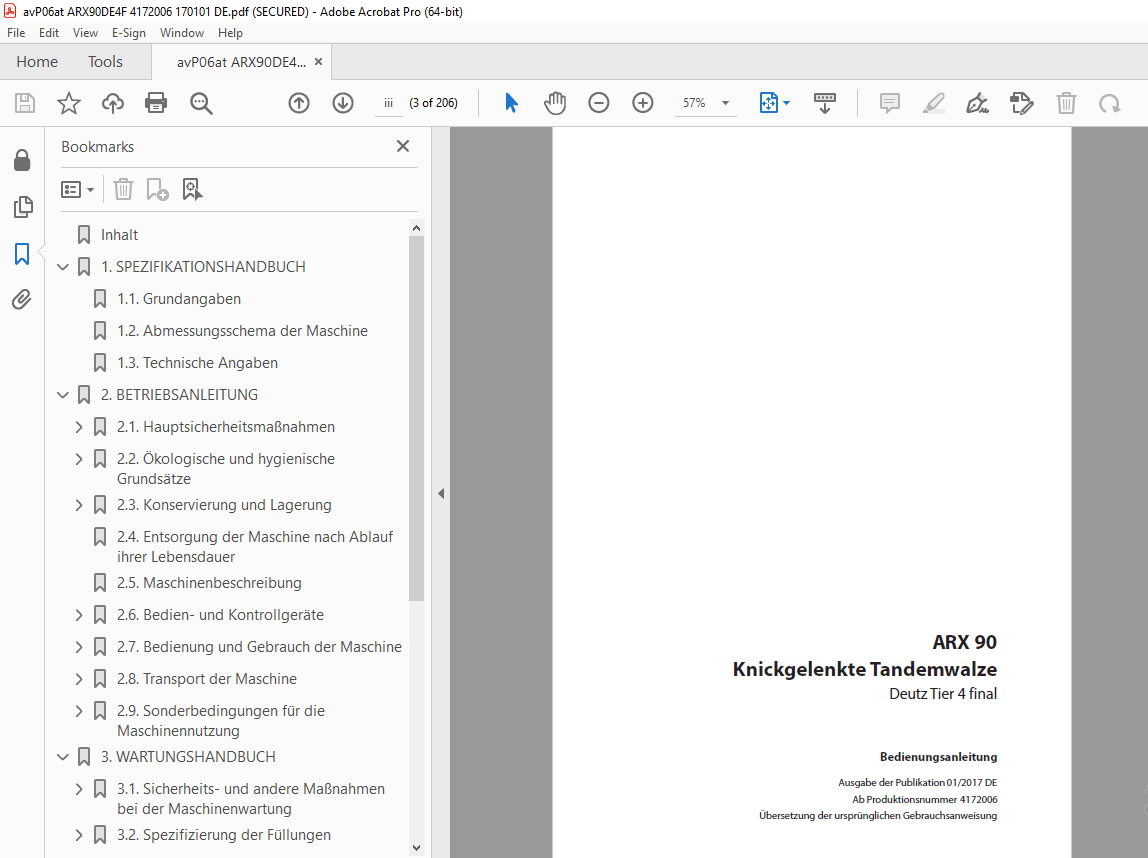Show security settings lock icon

pos(22,160)
